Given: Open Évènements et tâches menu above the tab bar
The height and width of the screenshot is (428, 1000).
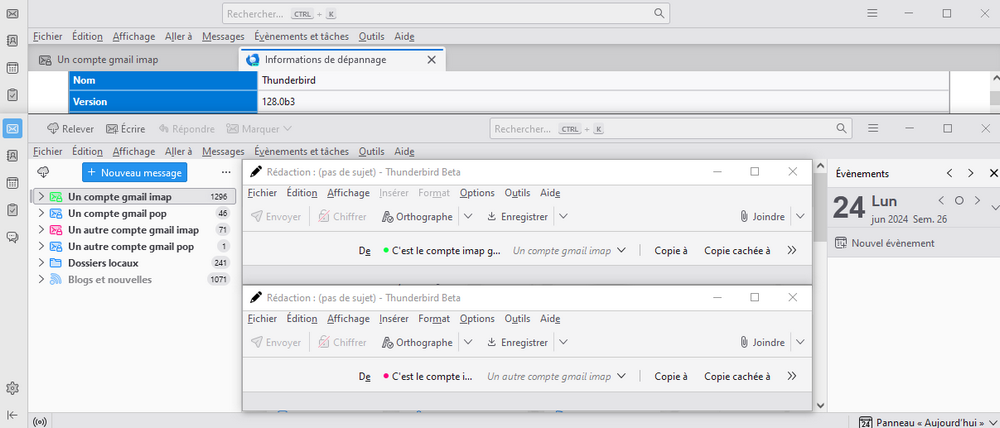Looking at the screenshot, I should click(301, 36).
